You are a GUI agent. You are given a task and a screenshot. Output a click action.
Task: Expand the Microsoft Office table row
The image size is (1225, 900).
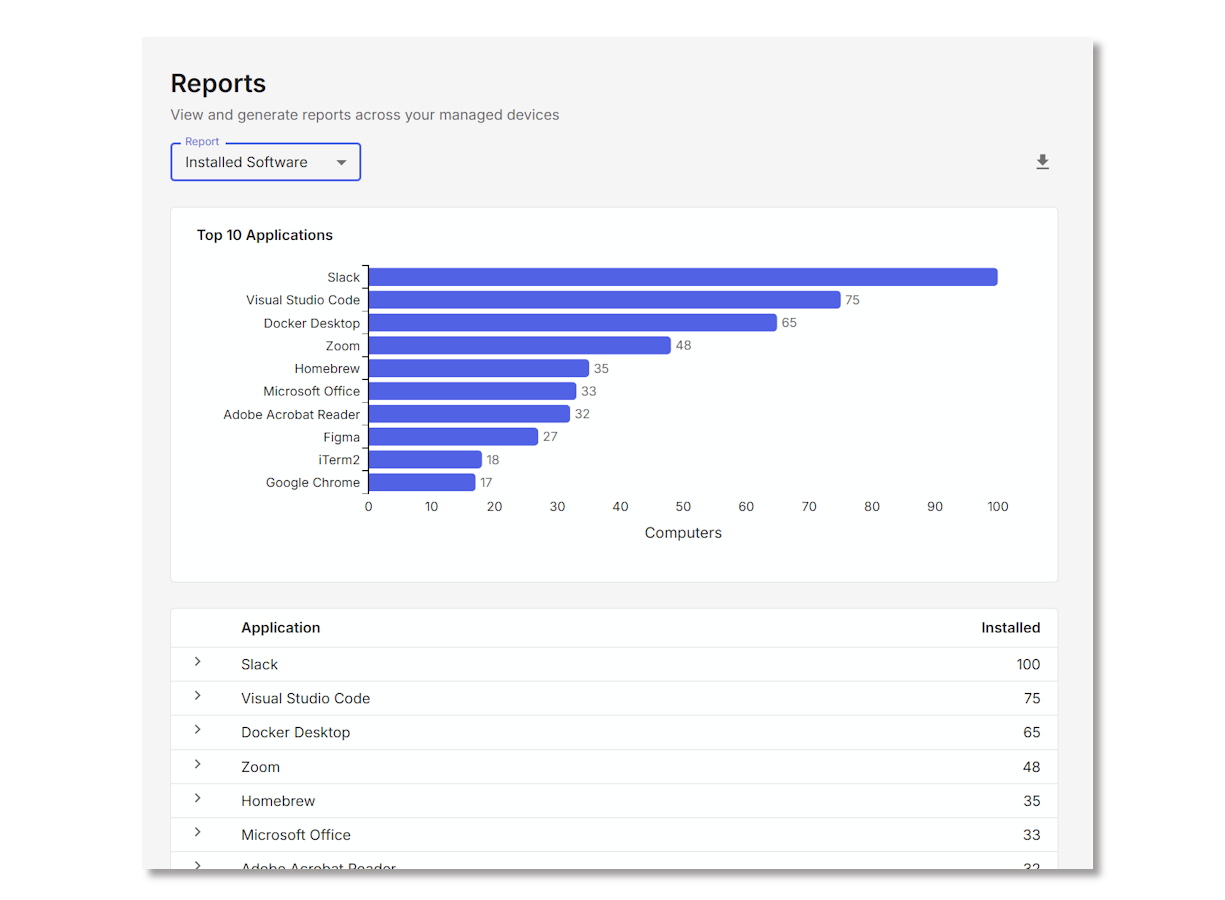tap(198, 832)
